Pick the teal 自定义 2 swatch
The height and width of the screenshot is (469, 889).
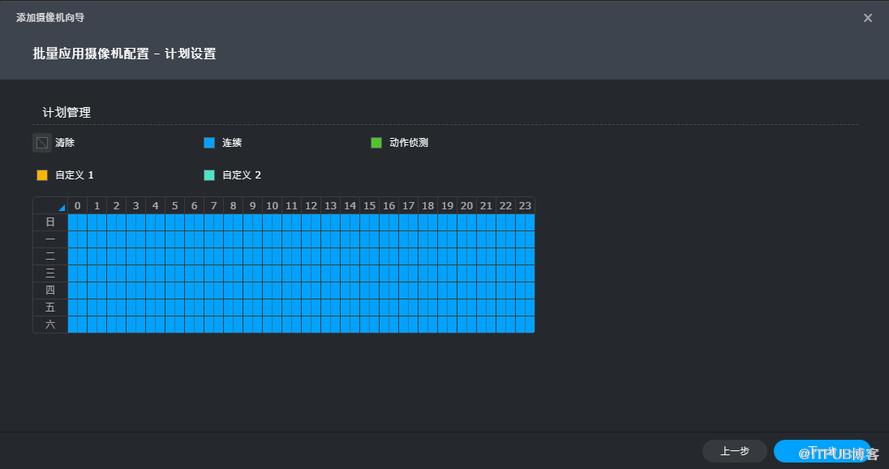pyautogui.click(x=209, y=175)
